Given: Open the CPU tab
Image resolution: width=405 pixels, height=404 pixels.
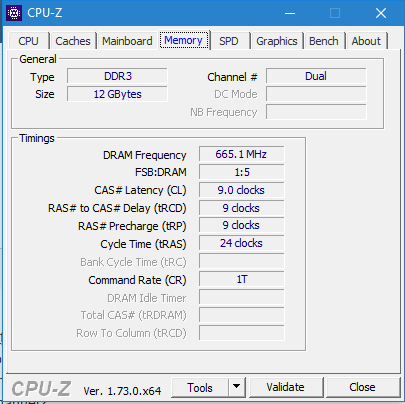Looking at the screenshot, I should point(28,41).
